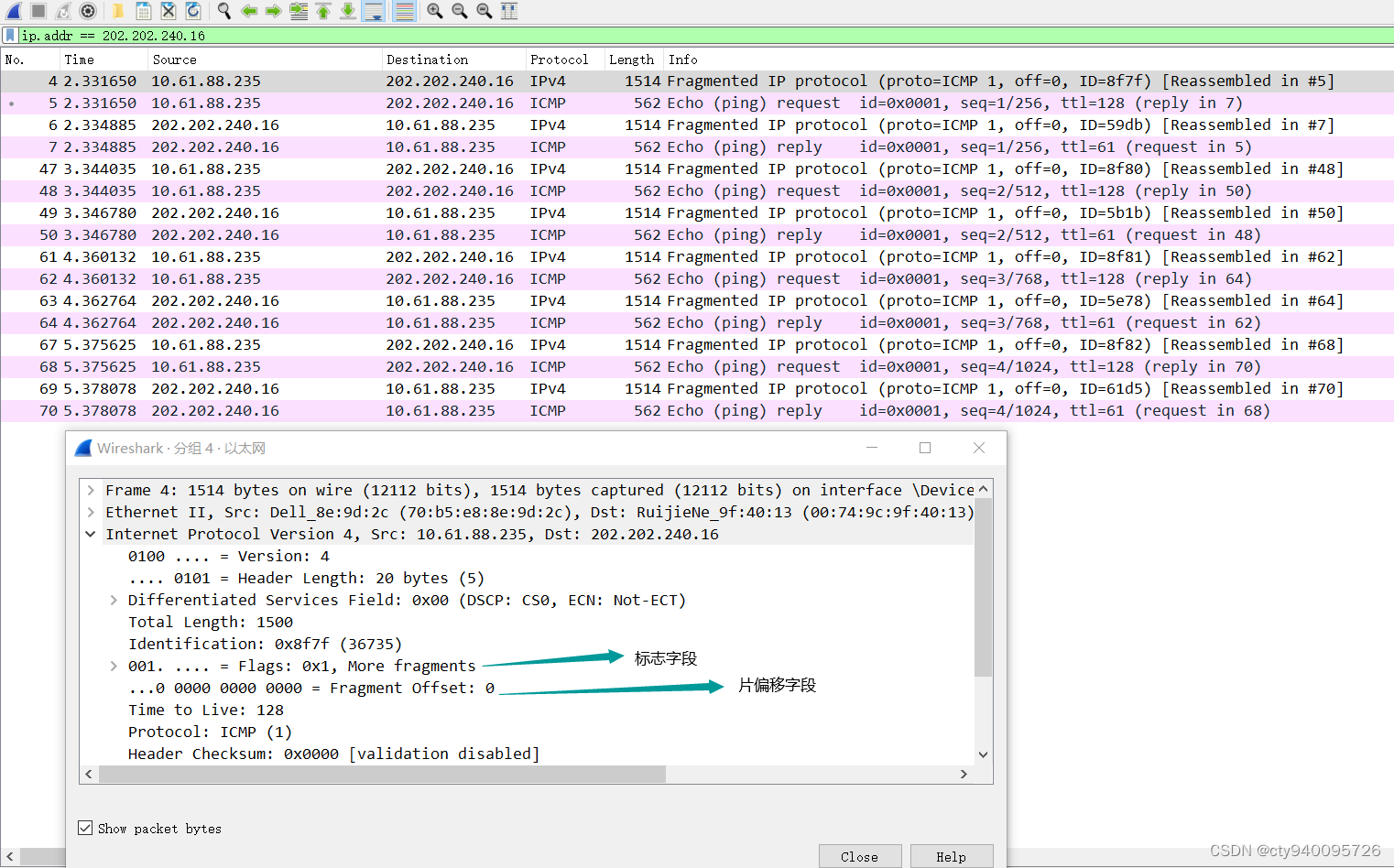Select packet number 47 row
Screen dimensions: 1394x868
pos(697,169)
